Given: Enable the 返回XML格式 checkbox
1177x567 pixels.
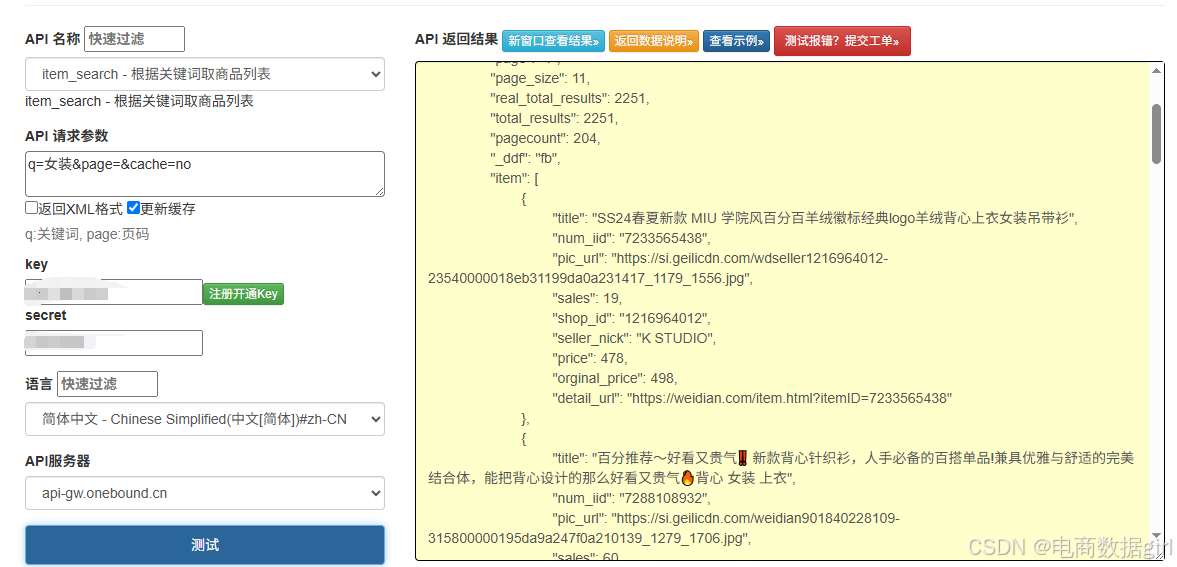Looking at the screenshot, I should pyautogui.click(x=32, y=208).
